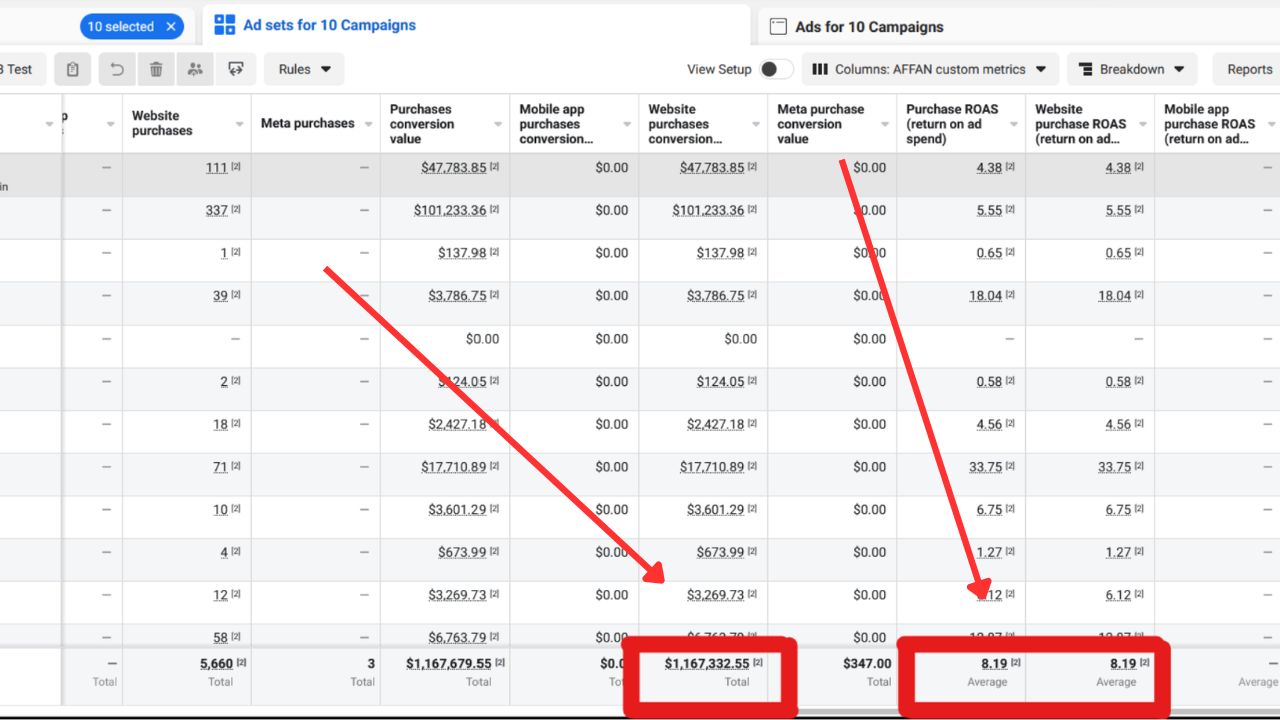
Task: Open Purchase ROAS column arrow menu
Action: [1014, 124]
